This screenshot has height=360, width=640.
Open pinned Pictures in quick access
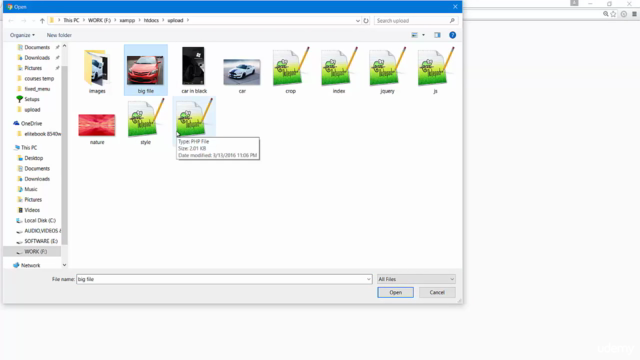pos(33,68)
